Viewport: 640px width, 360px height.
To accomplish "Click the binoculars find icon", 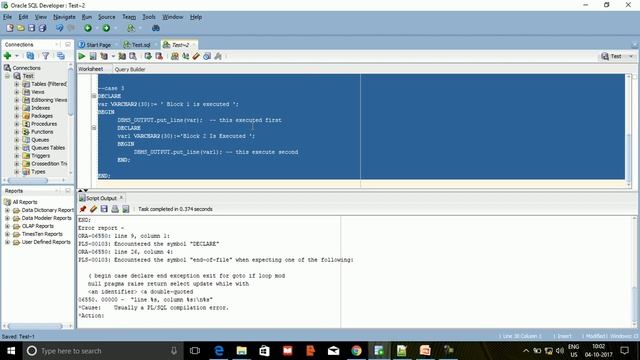I will click(x=156, y=28).
